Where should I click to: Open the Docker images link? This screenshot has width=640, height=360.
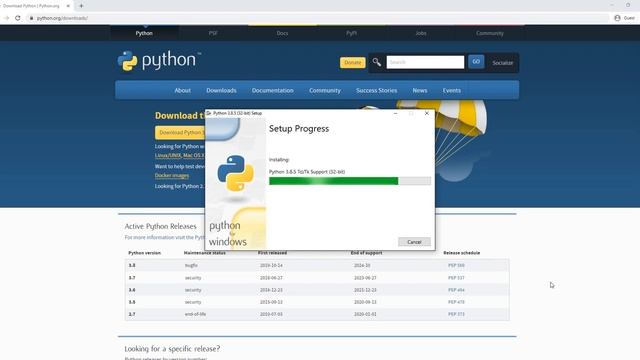172,176
